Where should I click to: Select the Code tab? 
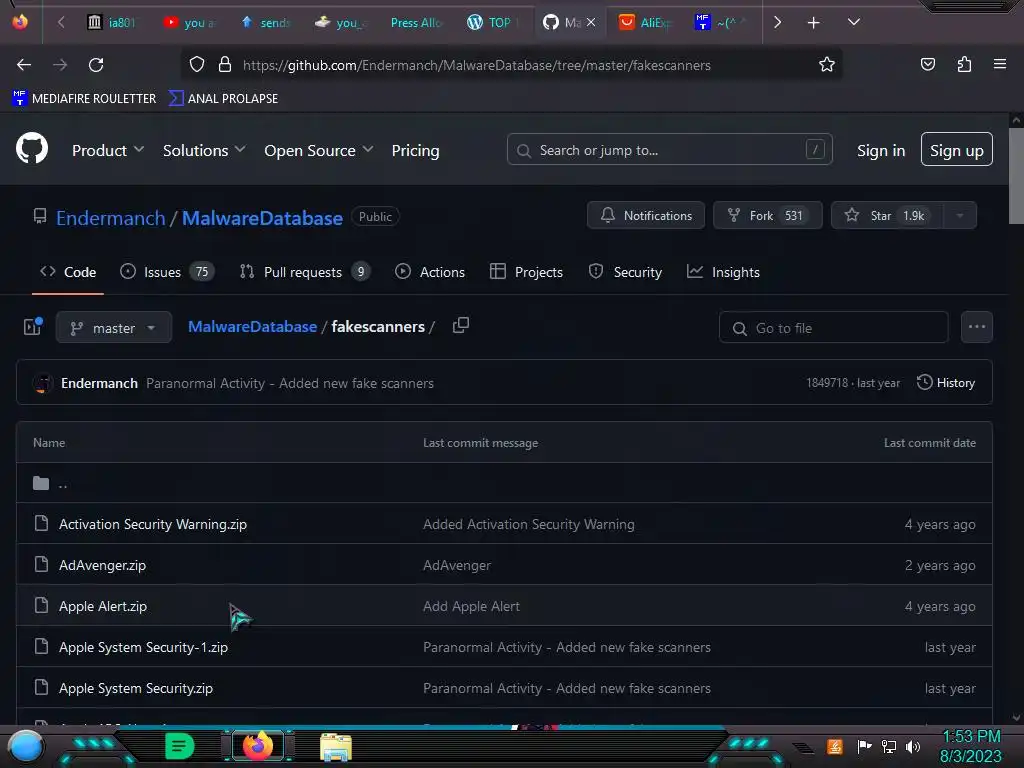68,272
